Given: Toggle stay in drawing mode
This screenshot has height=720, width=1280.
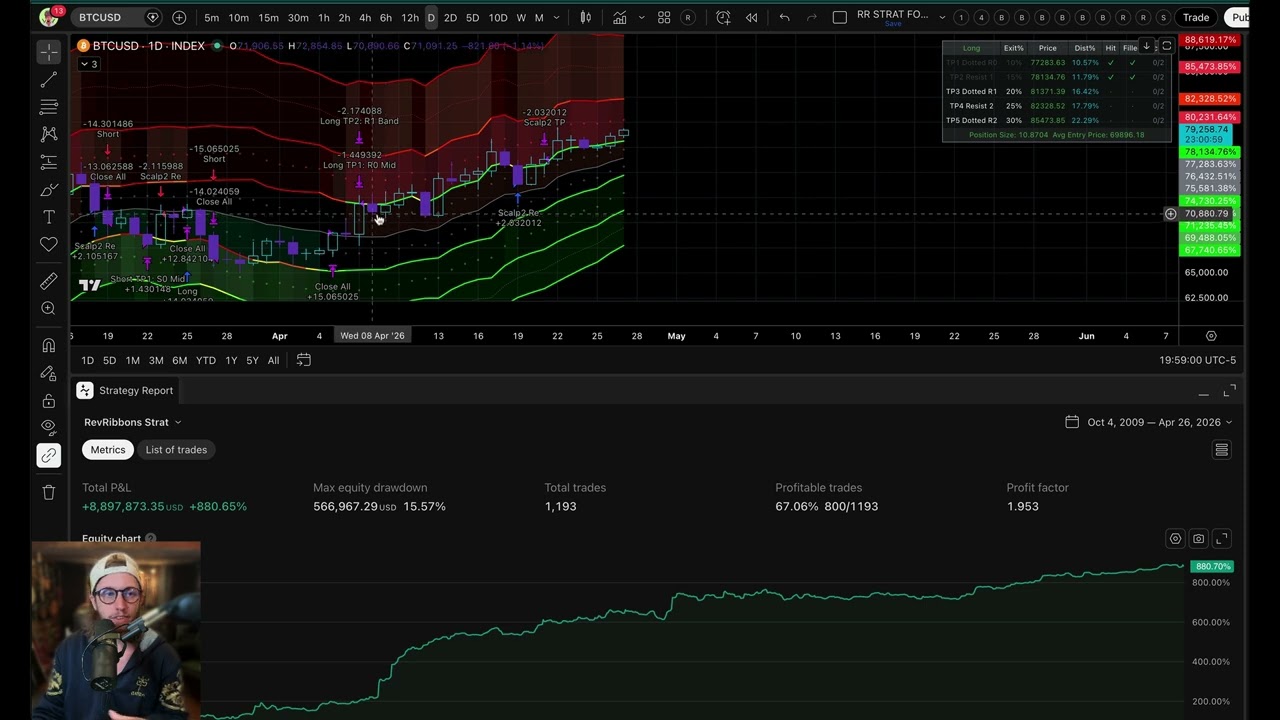Looking at the screenshot, I should (48, 373).
